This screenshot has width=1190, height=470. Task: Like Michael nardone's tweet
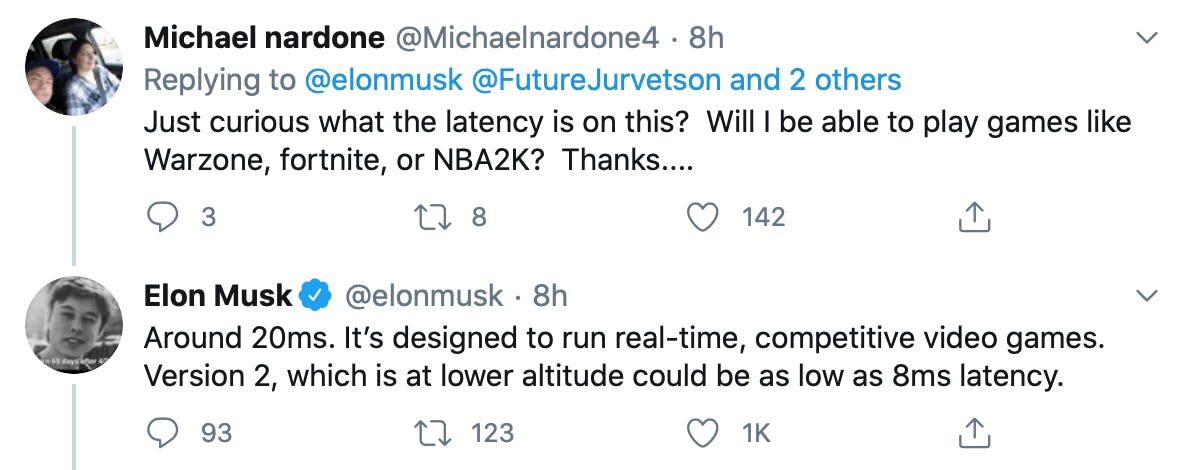(706, 216)
